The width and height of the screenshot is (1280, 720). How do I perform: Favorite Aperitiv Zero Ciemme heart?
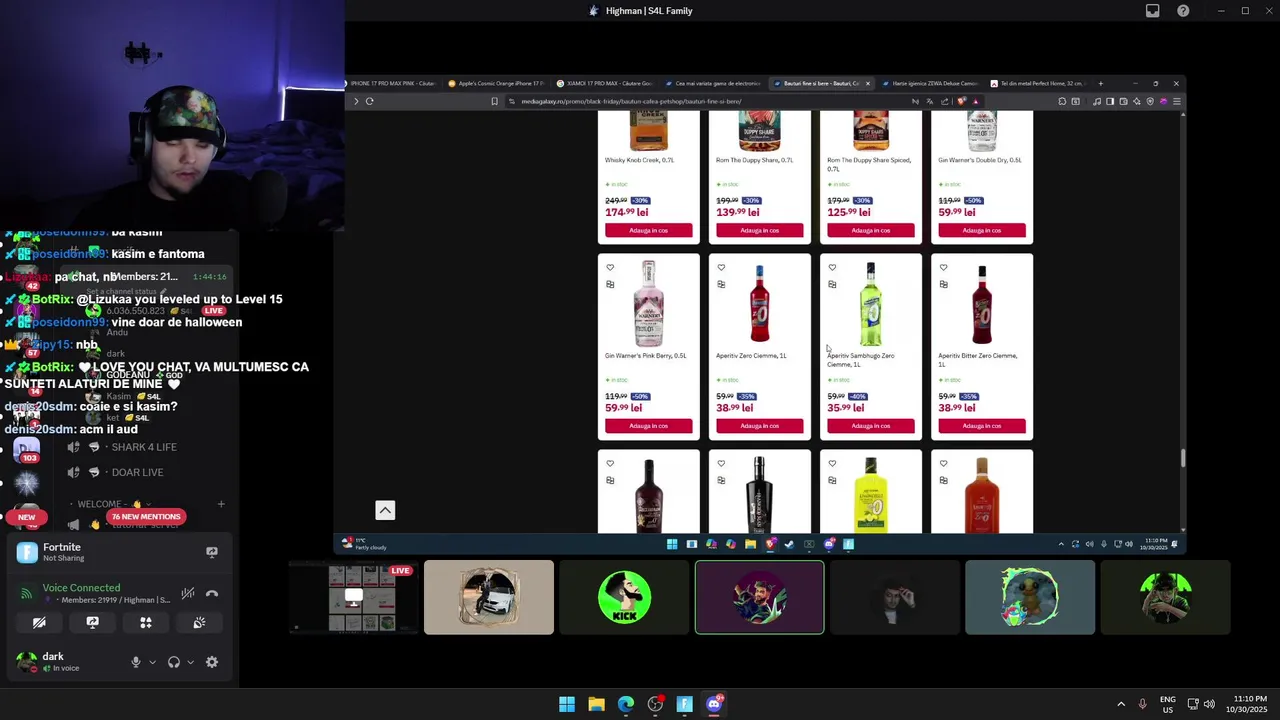coord(721,268)
